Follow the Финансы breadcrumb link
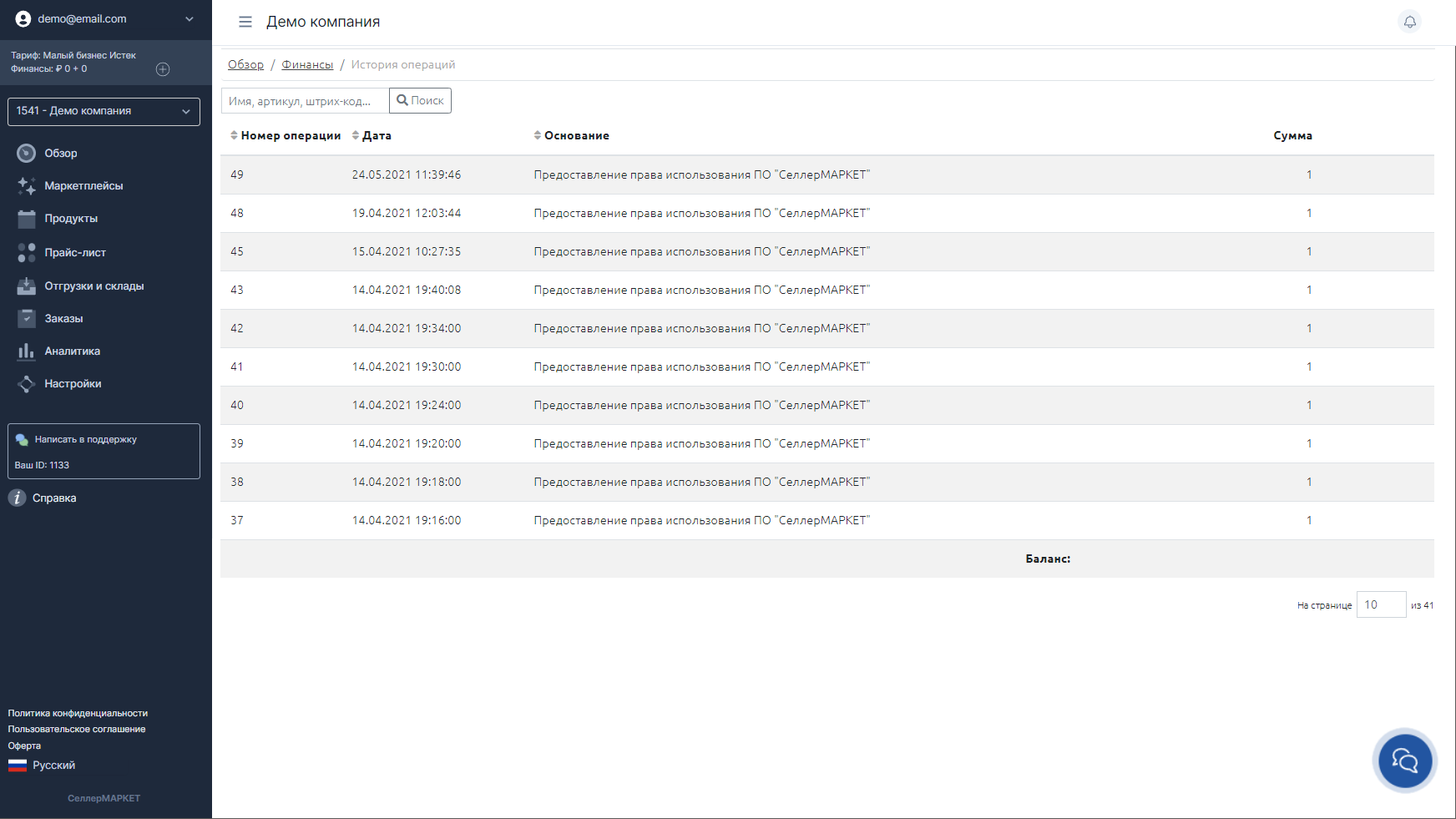The width and height of the screenshot is (1456, 819). click(307, 64)
